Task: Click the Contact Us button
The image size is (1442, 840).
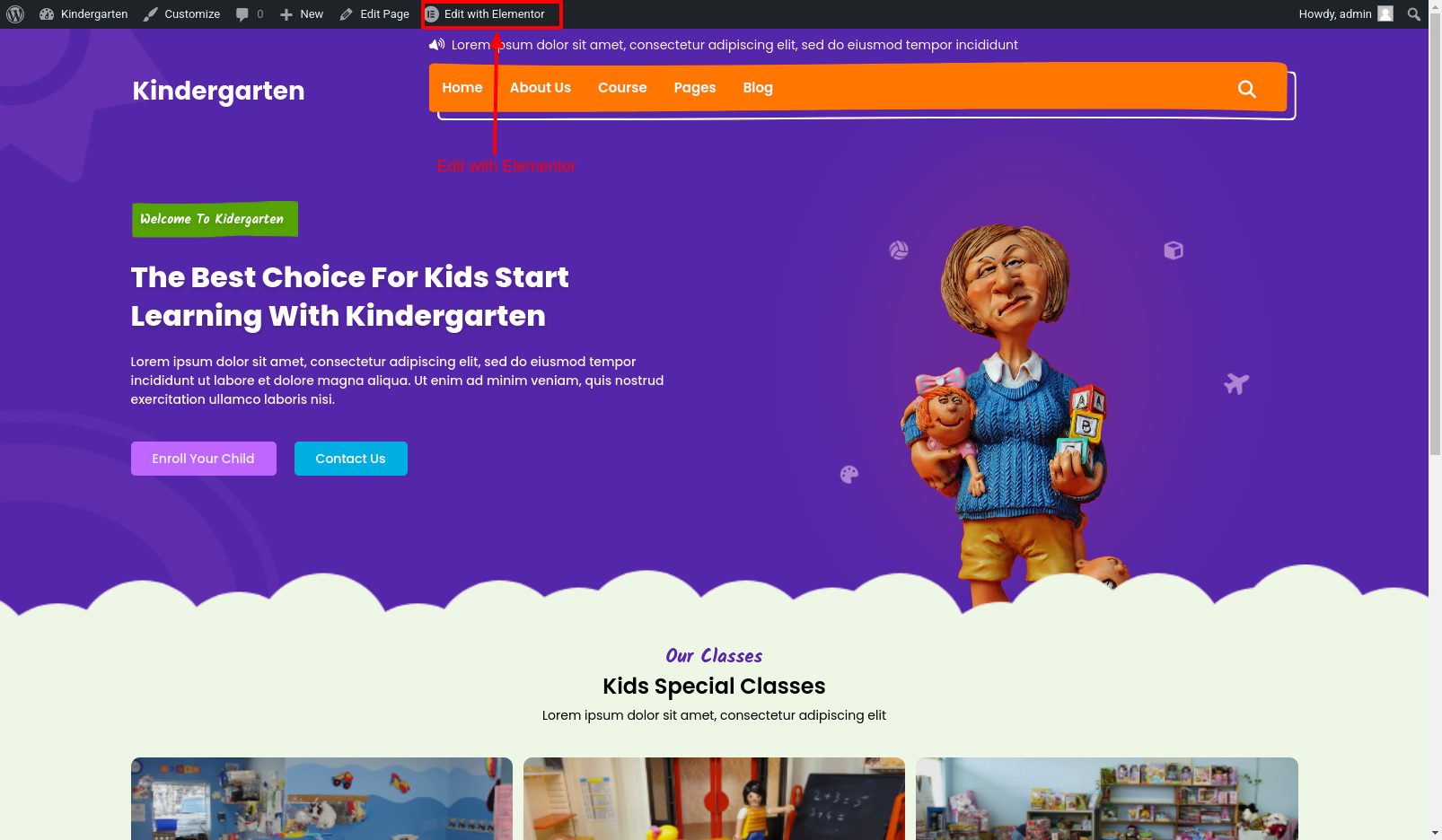Action: point(351,459)
